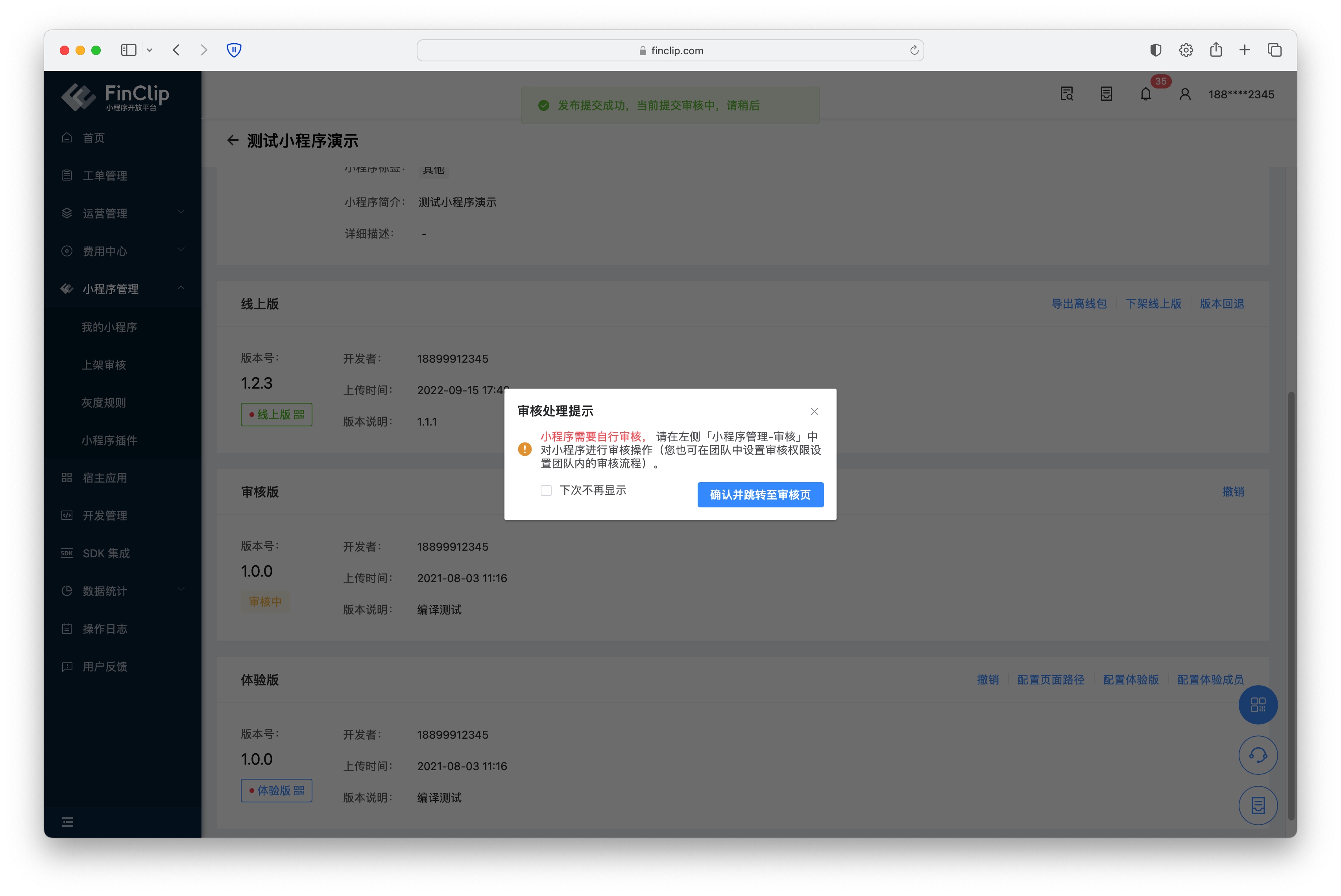Check the 下次不再显示 checkbox

pyautogui.click(x=546, y=490)
